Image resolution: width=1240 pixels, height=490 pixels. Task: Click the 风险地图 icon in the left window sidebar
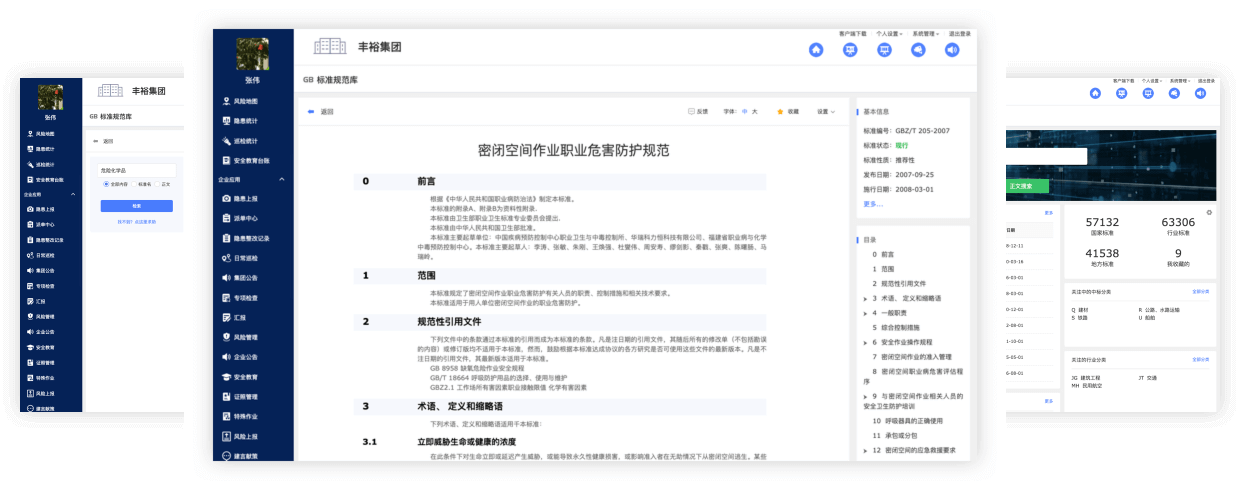(29, 133)
